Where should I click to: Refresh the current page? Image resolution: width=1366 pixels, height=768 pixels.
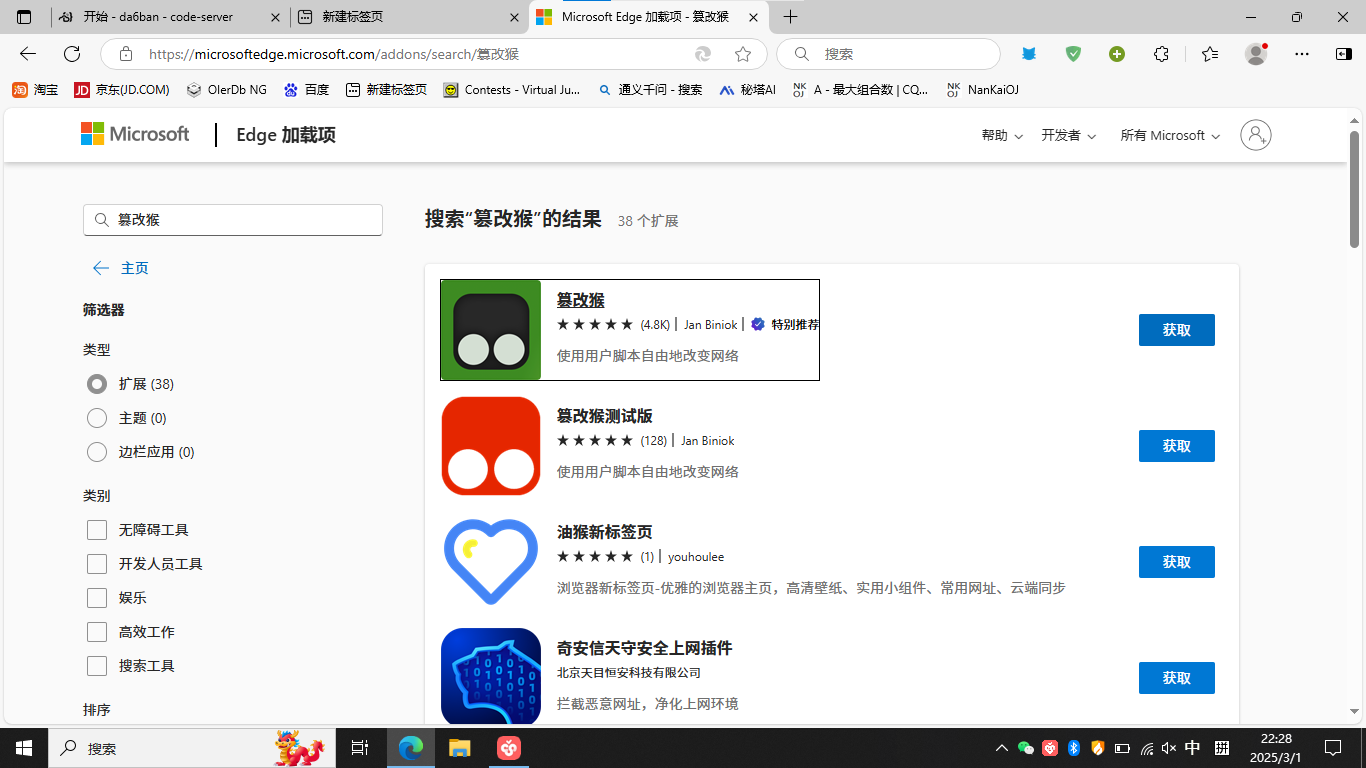[72, 54]
